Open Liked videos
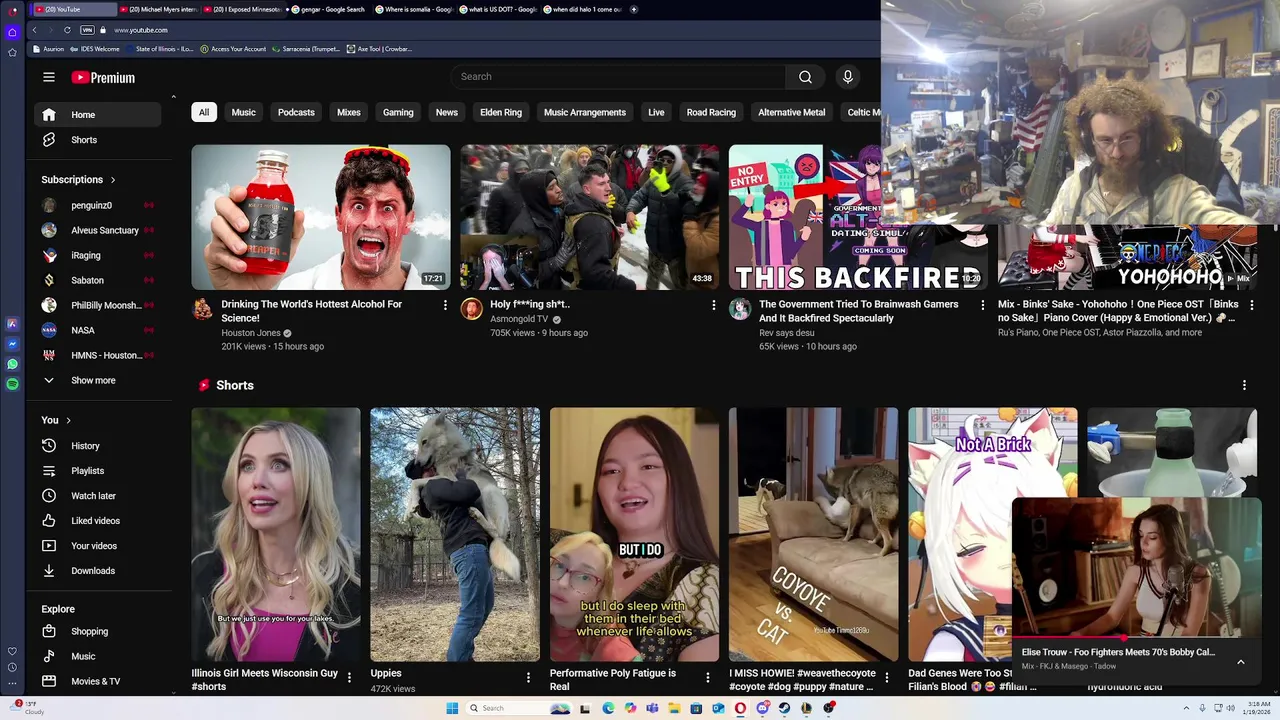 coord(98,521)
